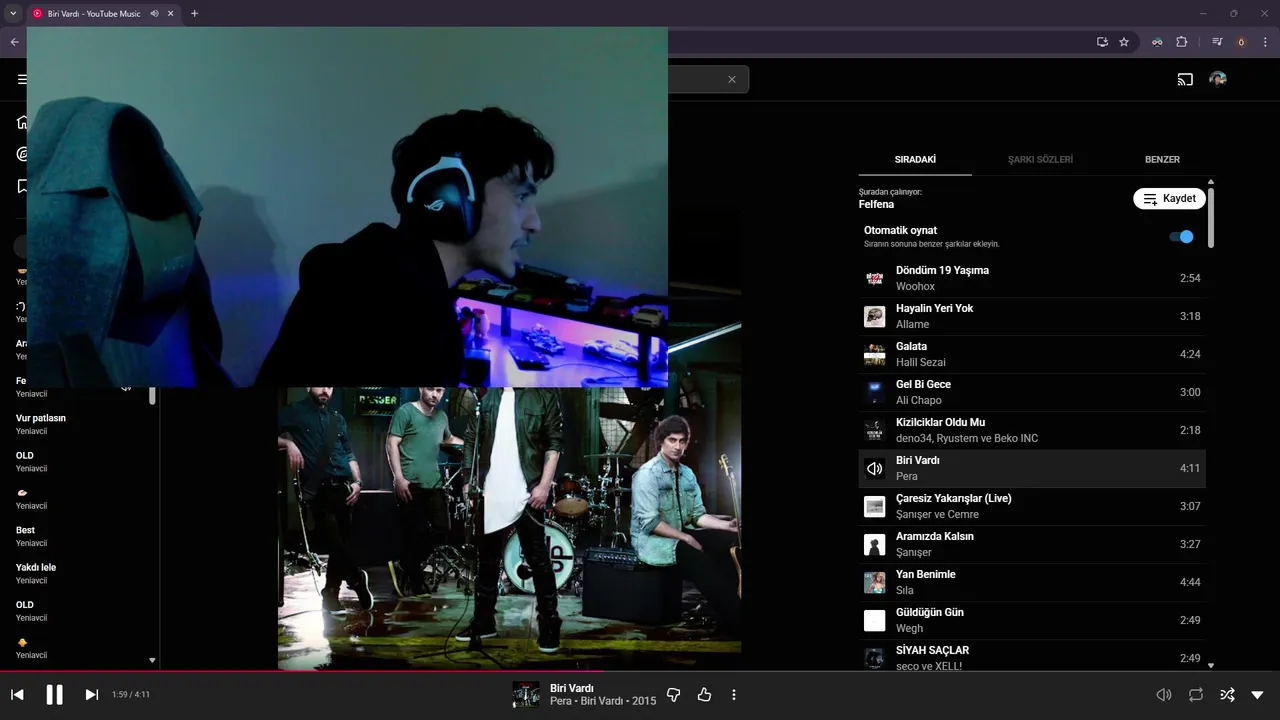Toggle shuffle in player bar
Viewport: 1280px width, 720px height.
click(x=1227, y=694)
